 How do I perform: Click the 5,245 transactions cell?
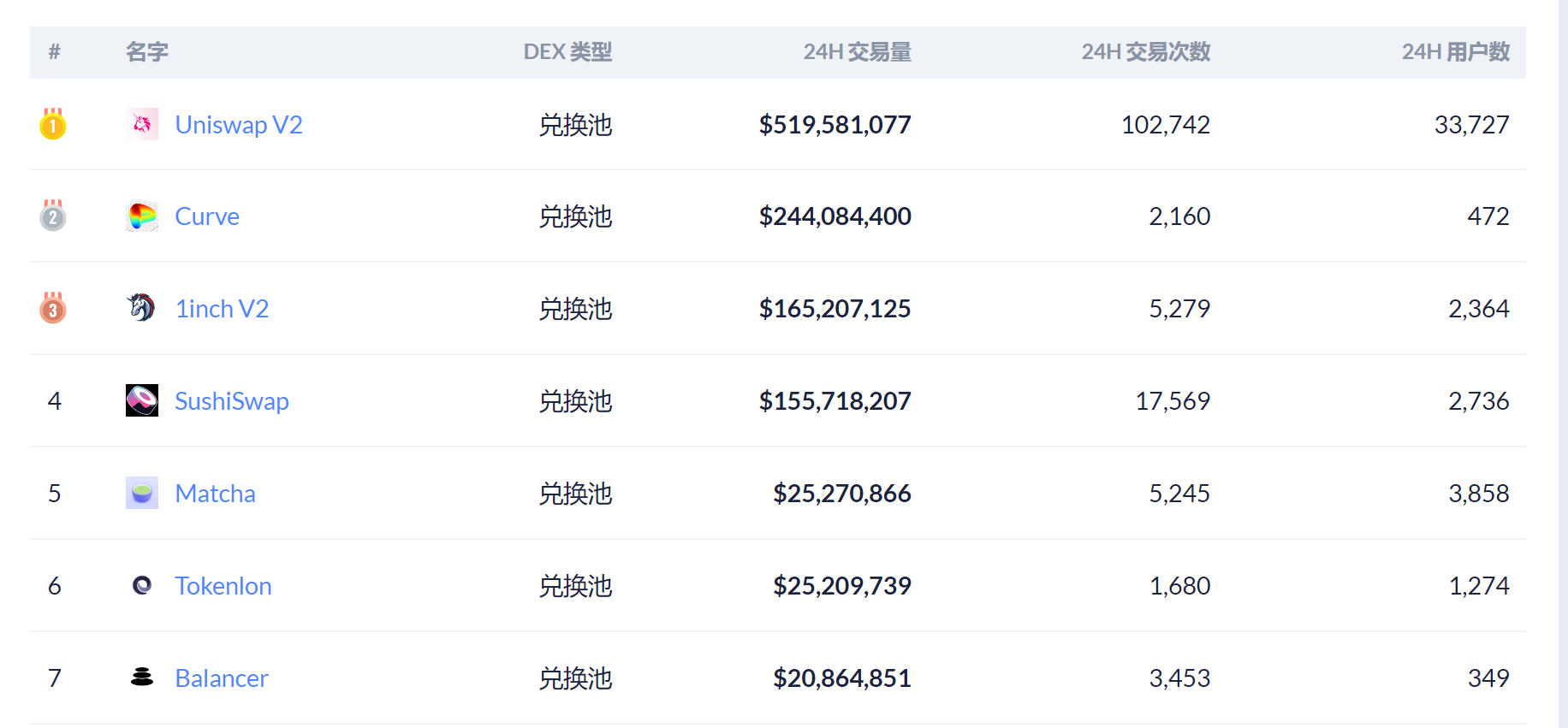click(x=1179, y=494)
